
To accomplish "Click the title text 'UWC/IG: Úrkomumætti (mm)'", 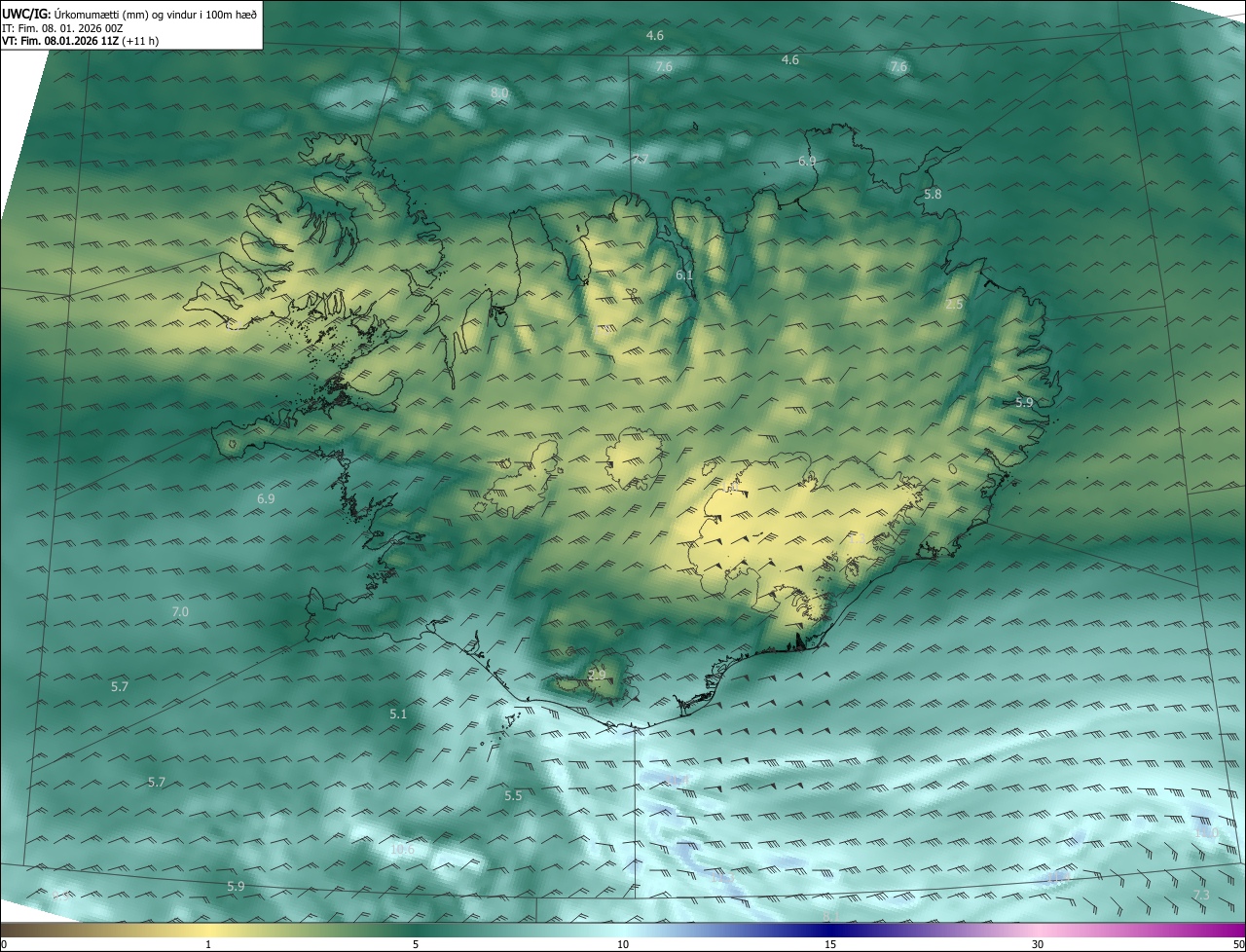I will point(76,13).
